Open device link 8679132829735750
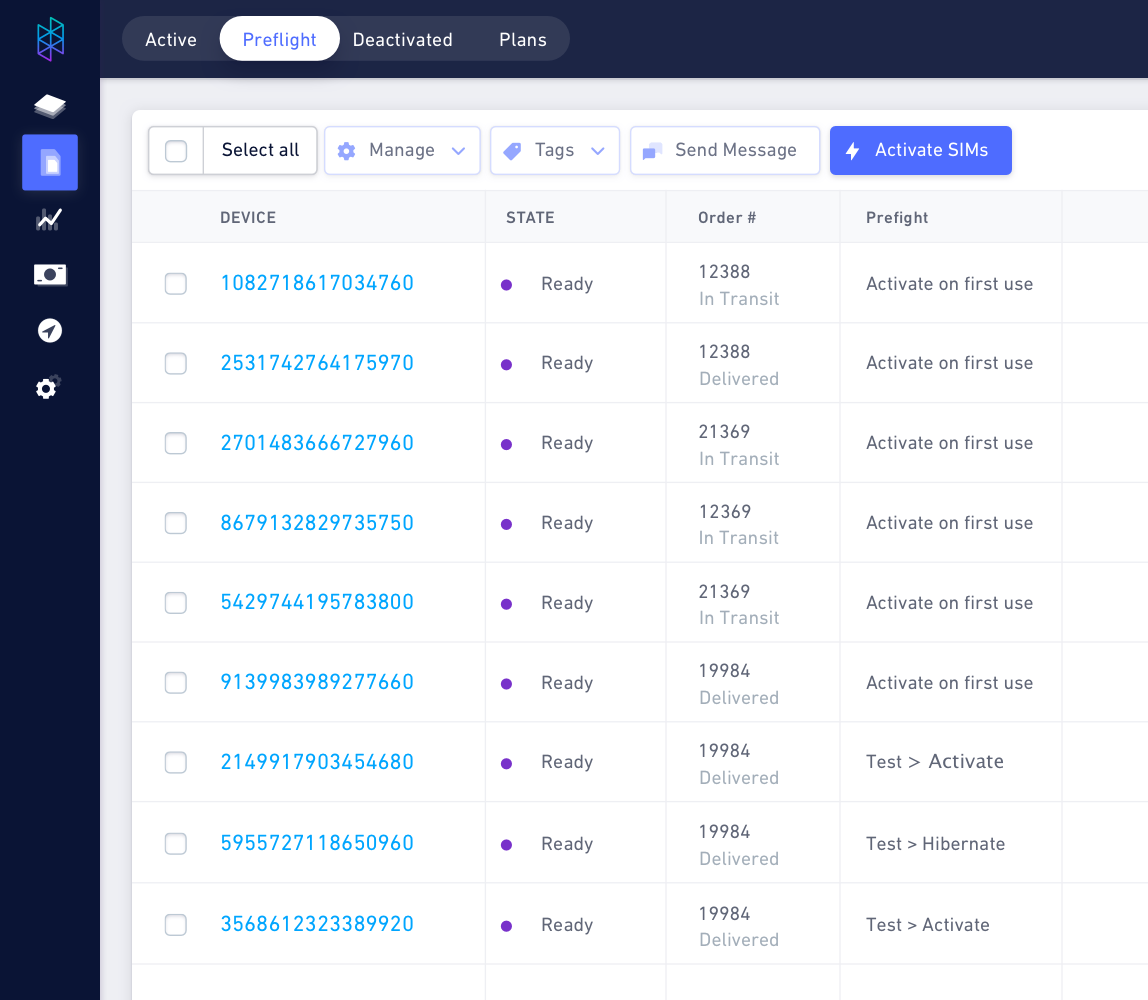This screenshot has height=1000, width=1148. click(x=317, y=522)
